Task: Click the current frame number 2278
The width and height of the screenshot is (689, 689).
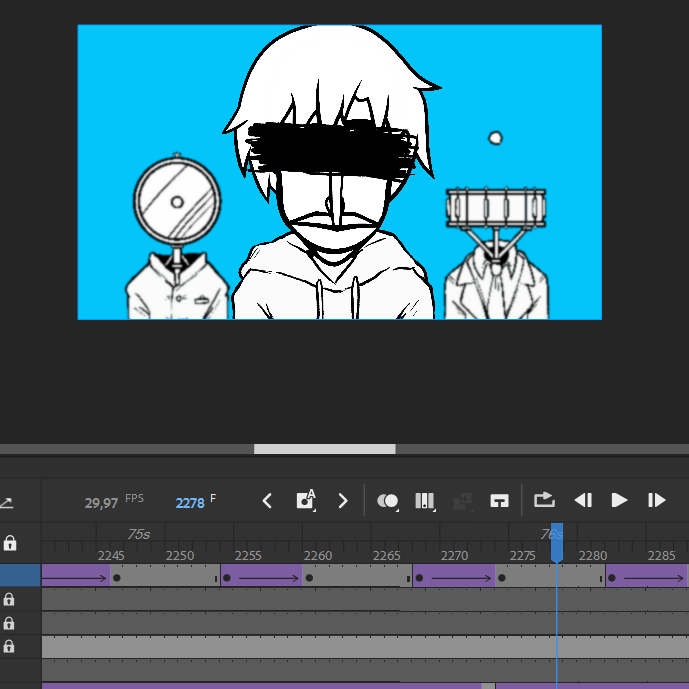Action: coord(190,502)
